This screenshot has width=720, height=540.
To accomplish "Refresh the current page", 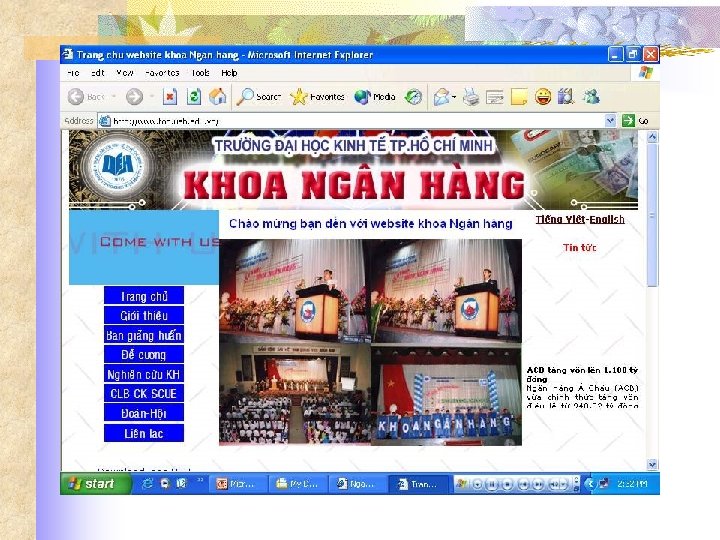I will tap(194, 97).
